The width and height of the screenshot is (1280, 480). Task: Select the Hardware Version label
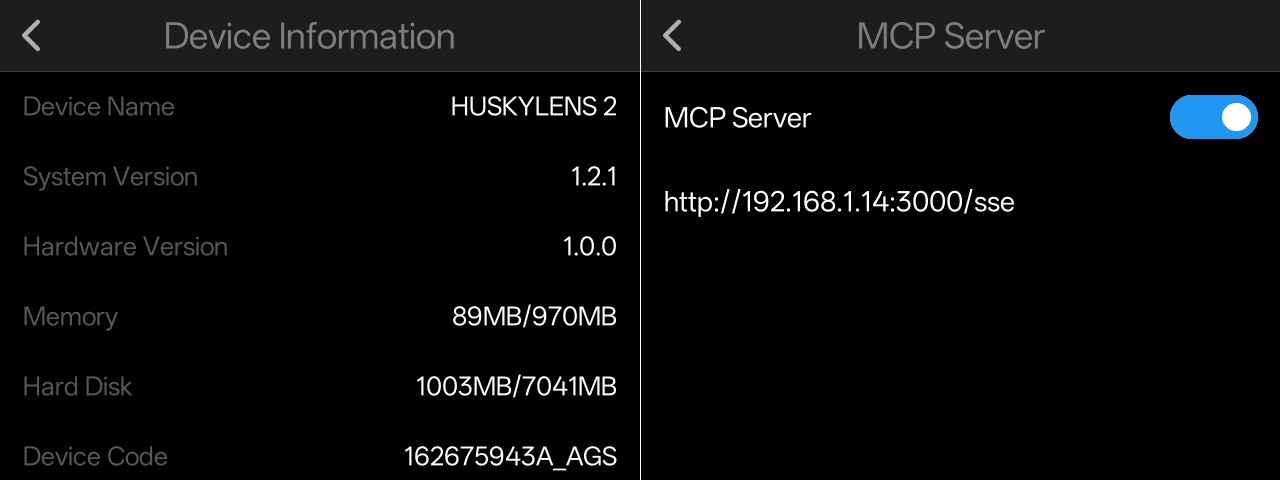(125, 247)
